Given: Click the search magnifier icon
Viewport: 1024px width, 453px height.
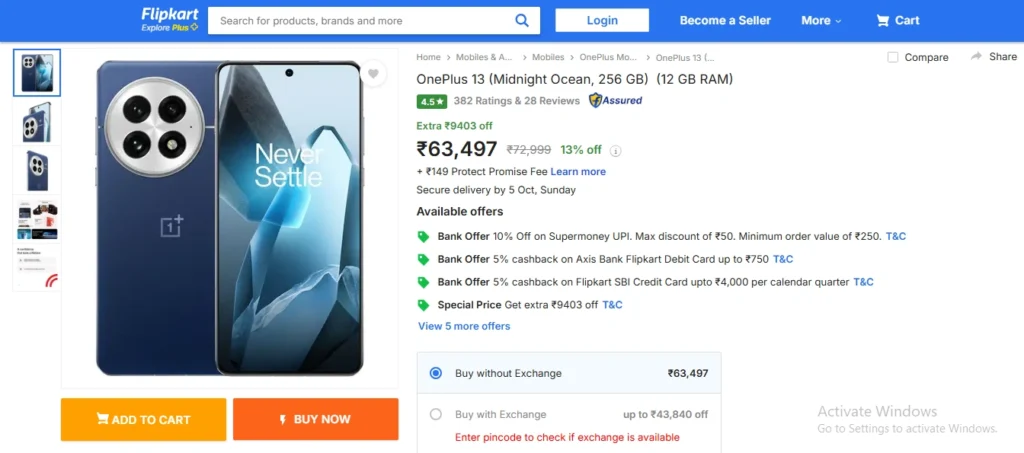Looking at the screenshot, I should coord(521,20).
